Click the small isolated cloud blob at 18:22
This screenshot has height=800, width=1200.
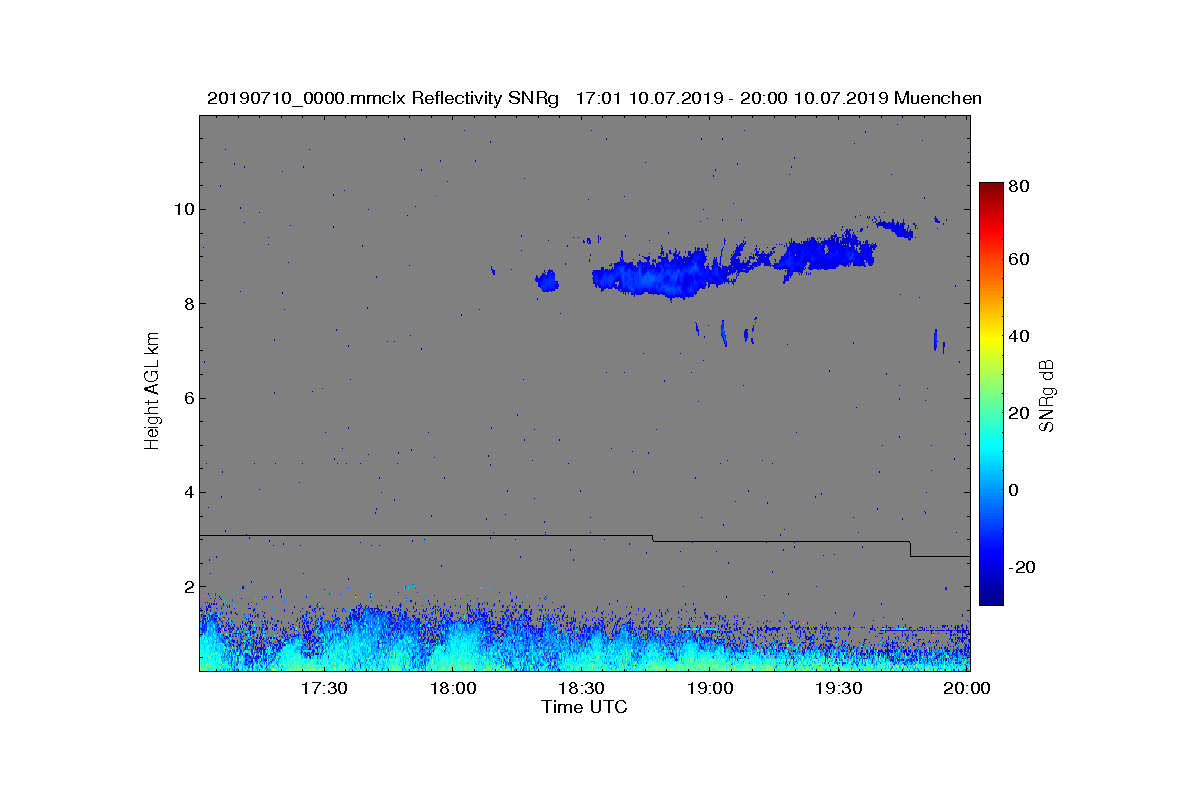tap(547, 281)
